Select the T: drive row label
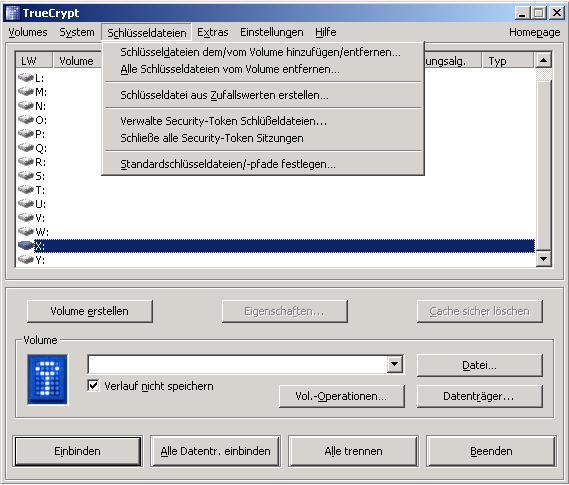 (x=40, y=189)
